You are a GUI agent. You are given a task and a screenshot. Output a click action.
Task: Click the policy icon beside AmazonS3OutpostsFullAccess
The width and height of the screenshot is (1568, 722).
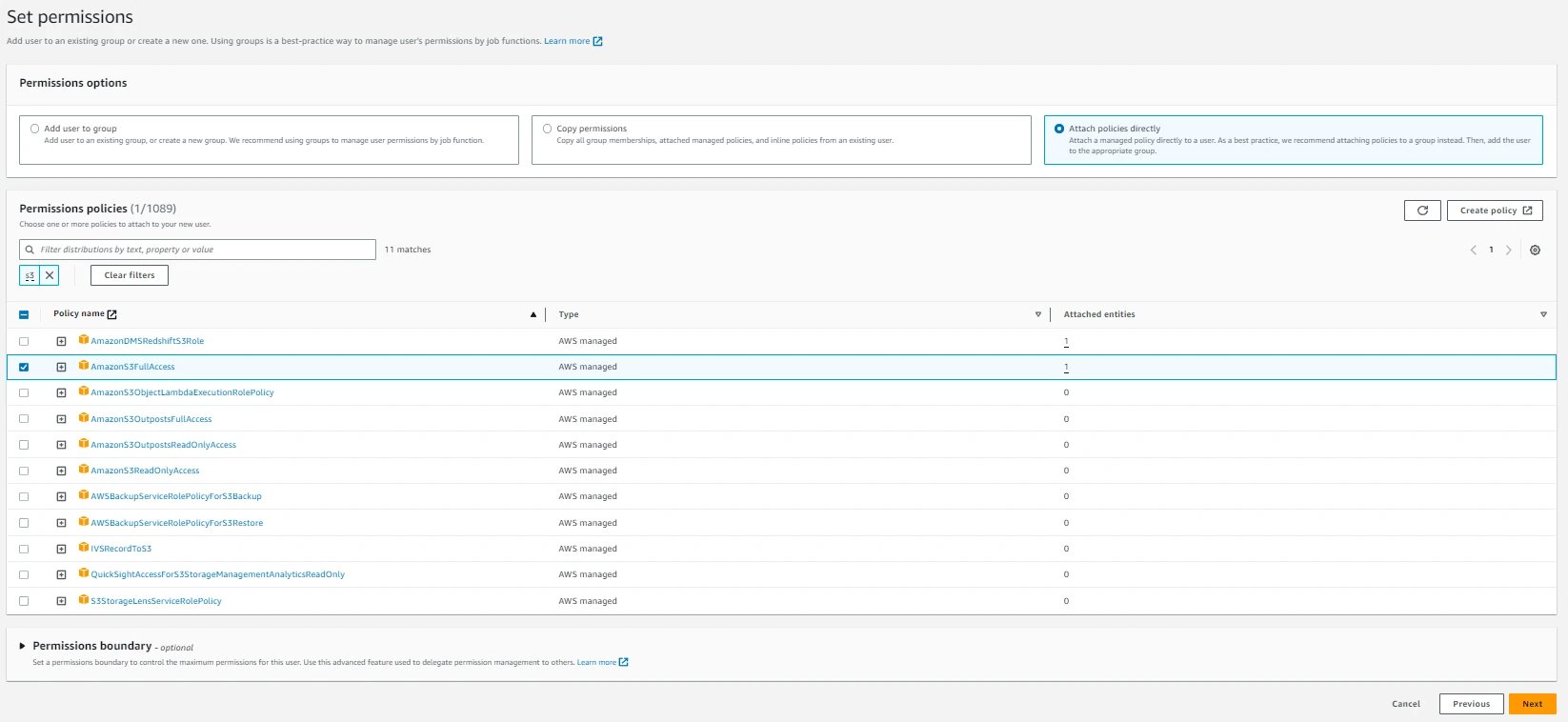tap(84, 418)
